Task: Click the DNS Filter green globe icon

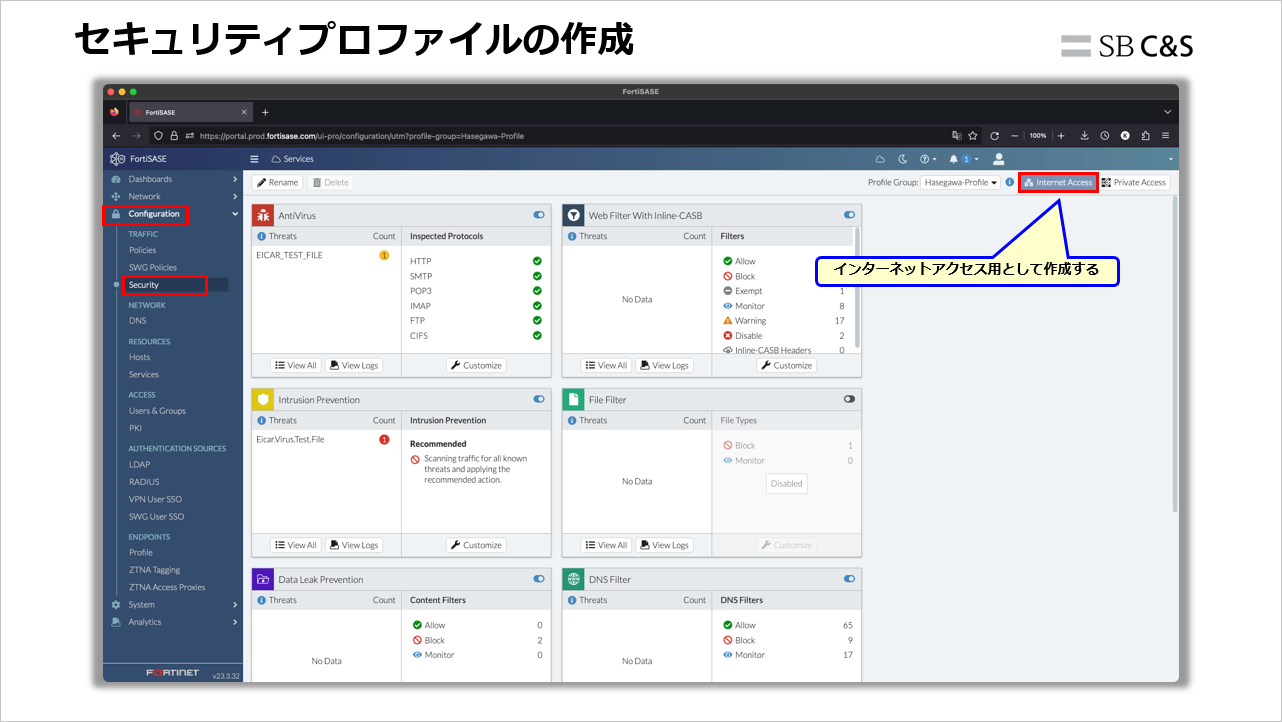Action: [x=576, y=578]
